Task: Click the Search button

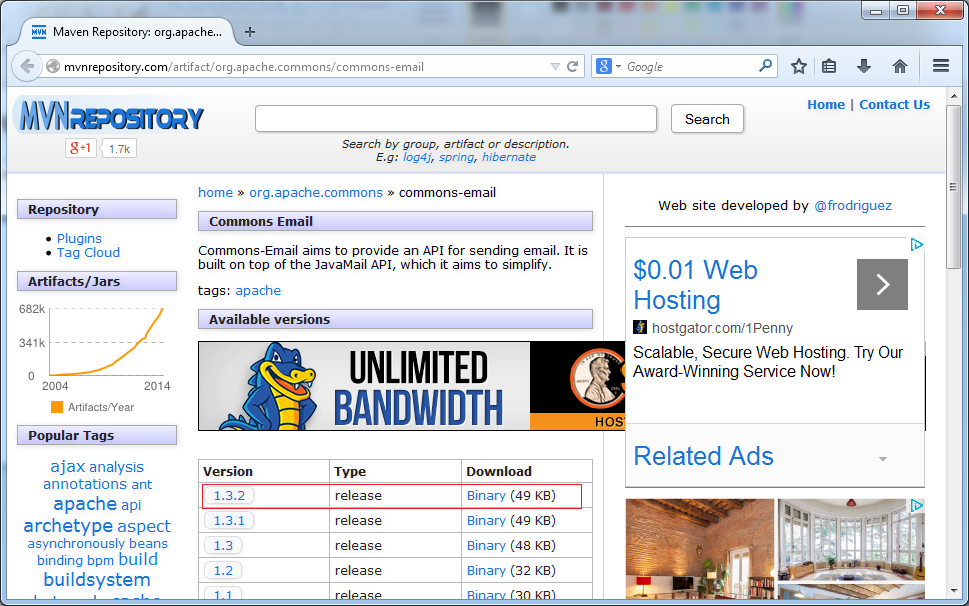Action: click(707, 119)
